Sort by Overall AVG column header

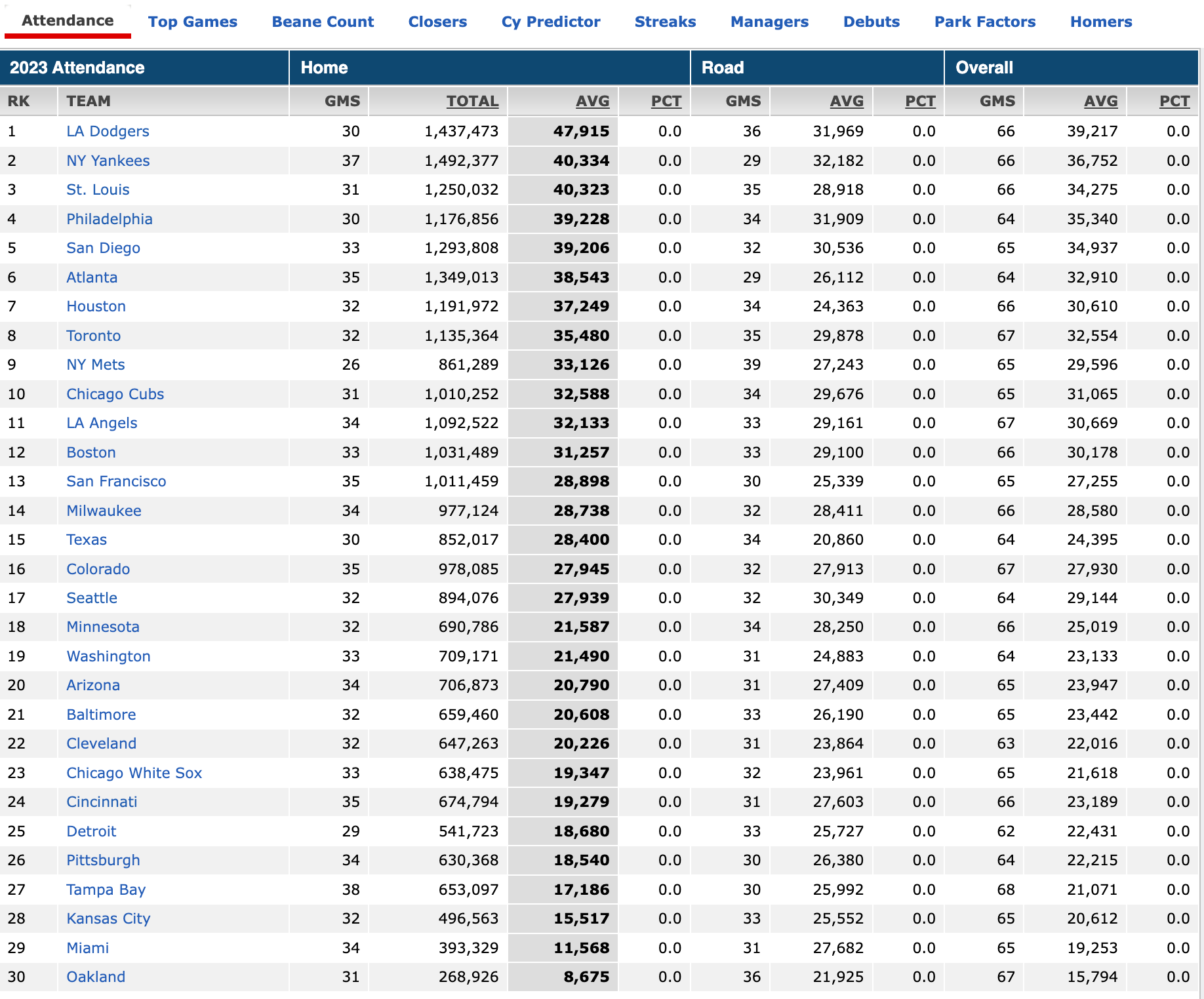point(1101,101)
